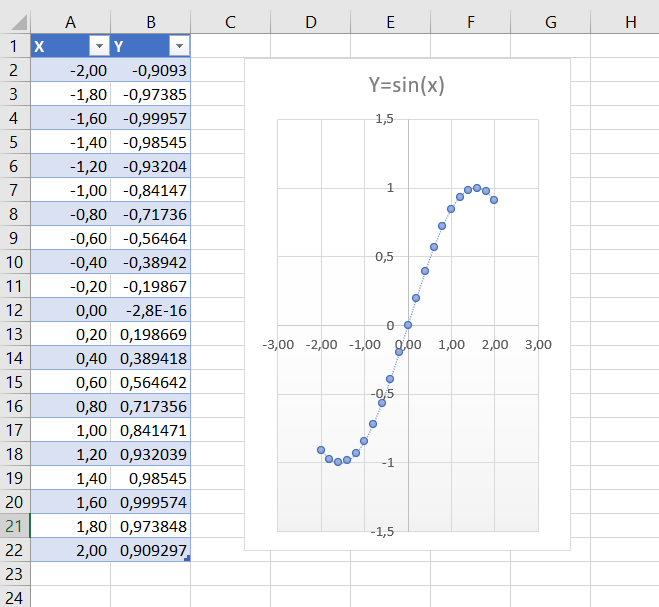Select column B header
The image size is (659, 607).
[x=150, y=22]
